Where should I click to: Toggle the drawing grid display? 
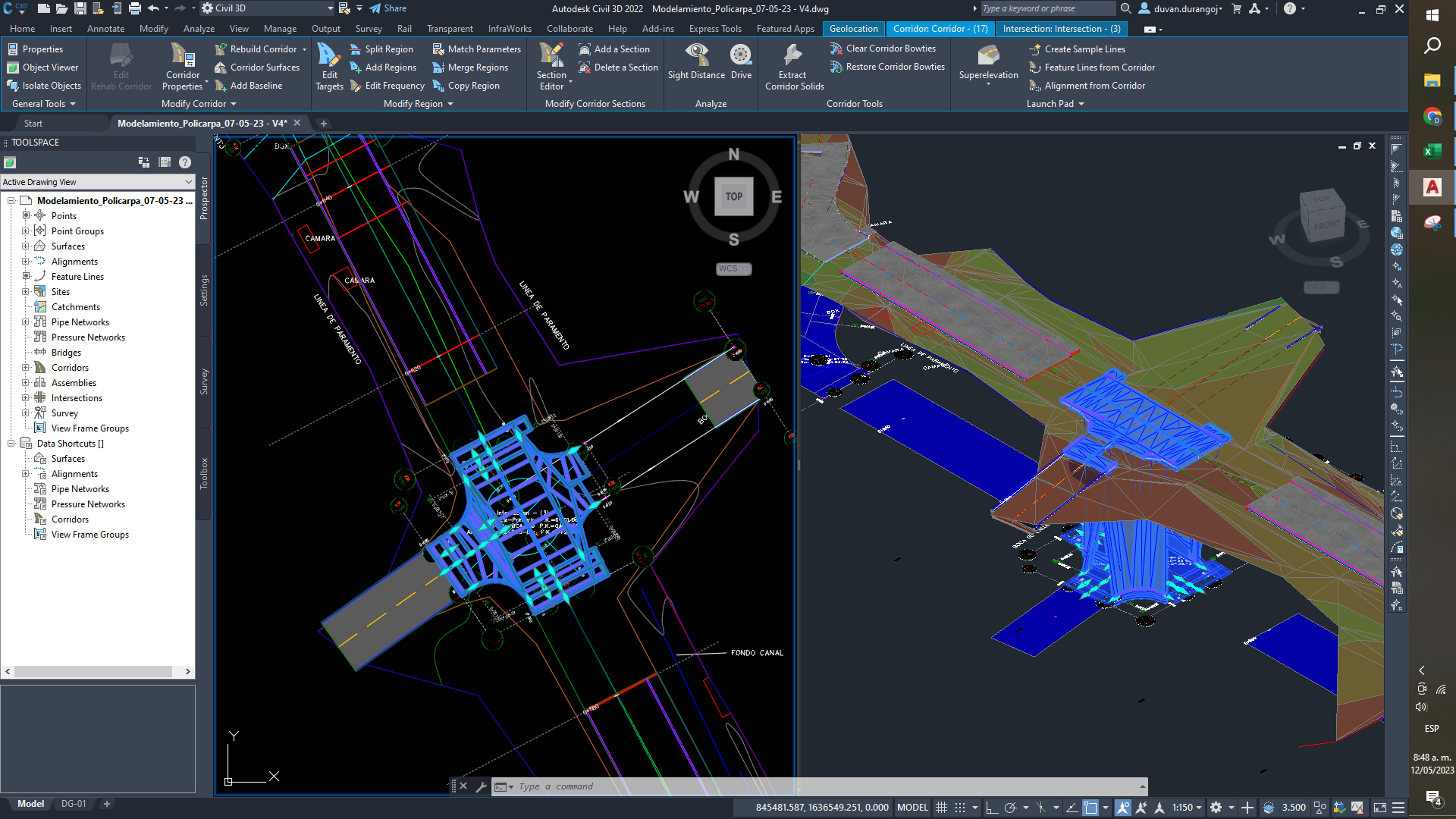pyautogui.click(x=940, y=807)
